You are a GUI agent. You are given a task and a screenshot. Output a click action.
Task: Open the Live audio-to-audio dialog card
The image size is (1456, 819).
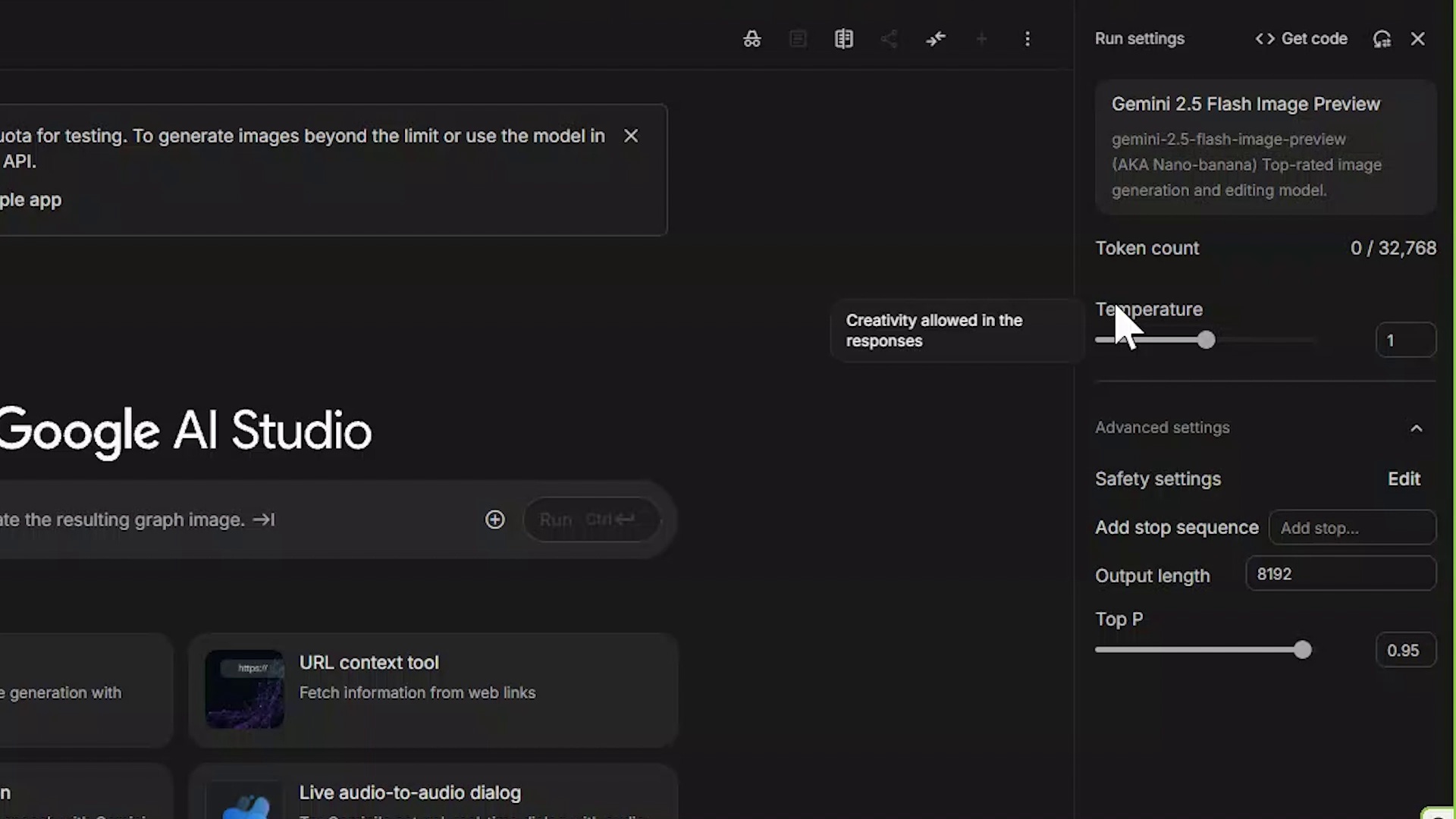click(433, 792)
